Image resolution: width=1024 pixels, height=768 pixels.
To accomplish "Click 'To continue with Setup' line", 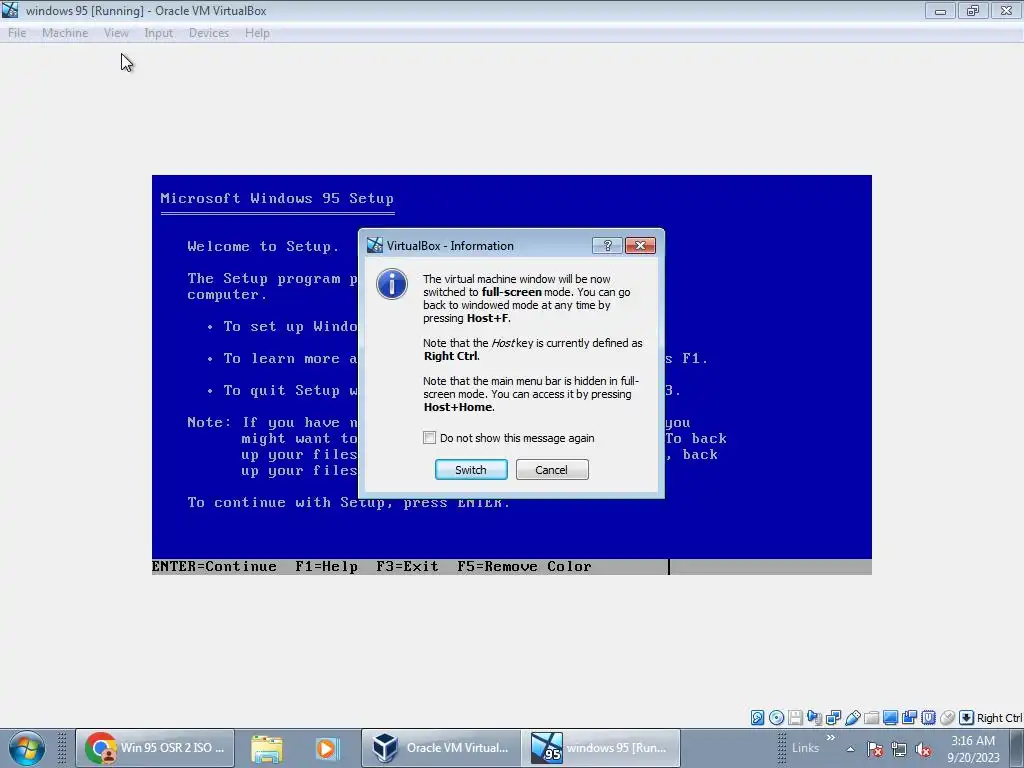I will click(348, 503).
